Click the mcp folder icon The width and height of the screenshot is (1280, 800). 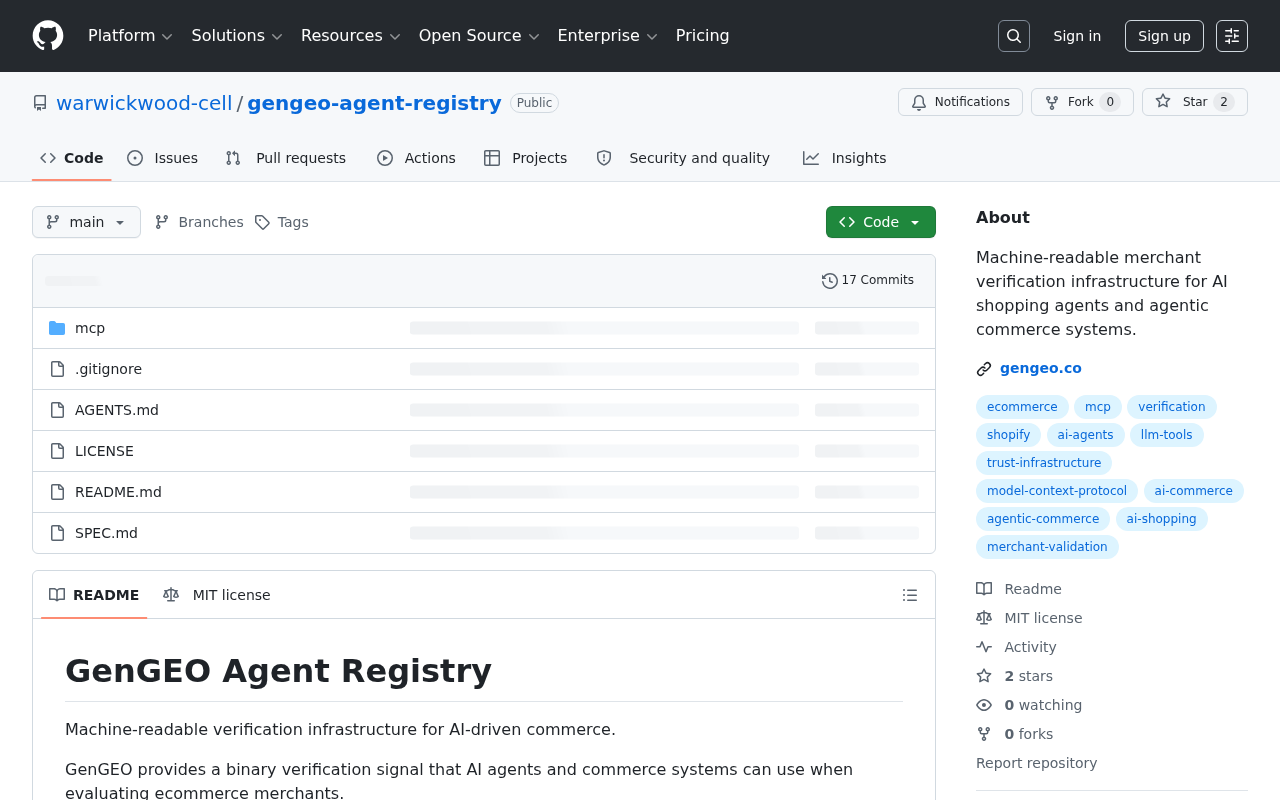57,328
